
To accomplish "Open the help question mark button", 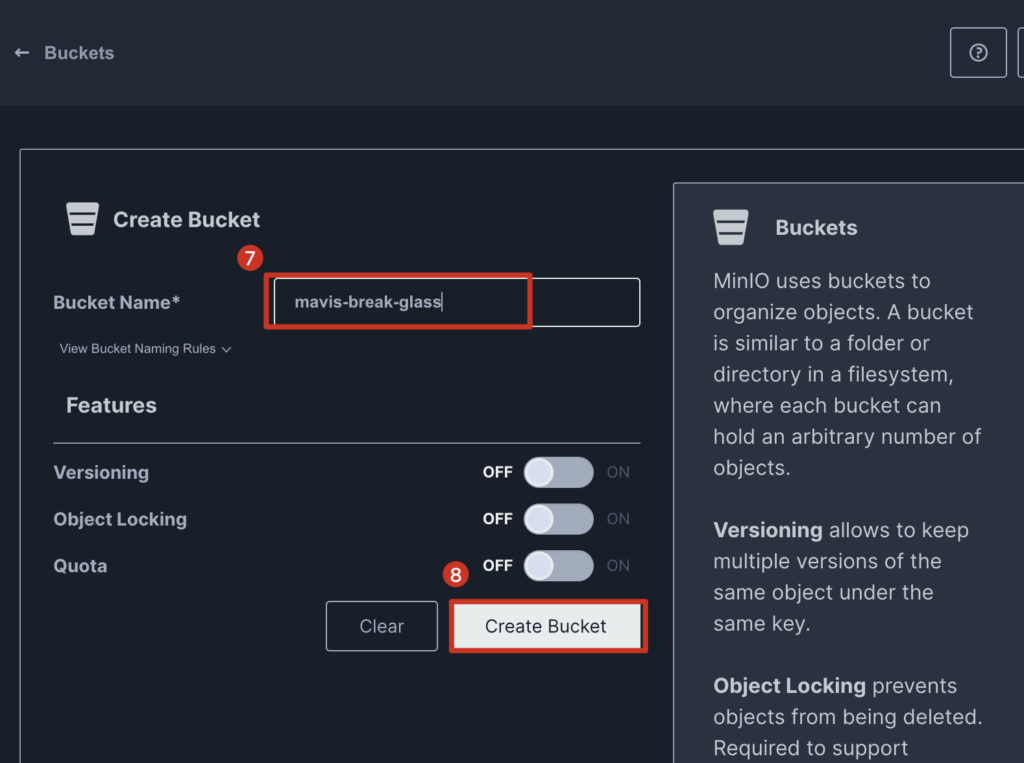I will (x=978, y=53).
